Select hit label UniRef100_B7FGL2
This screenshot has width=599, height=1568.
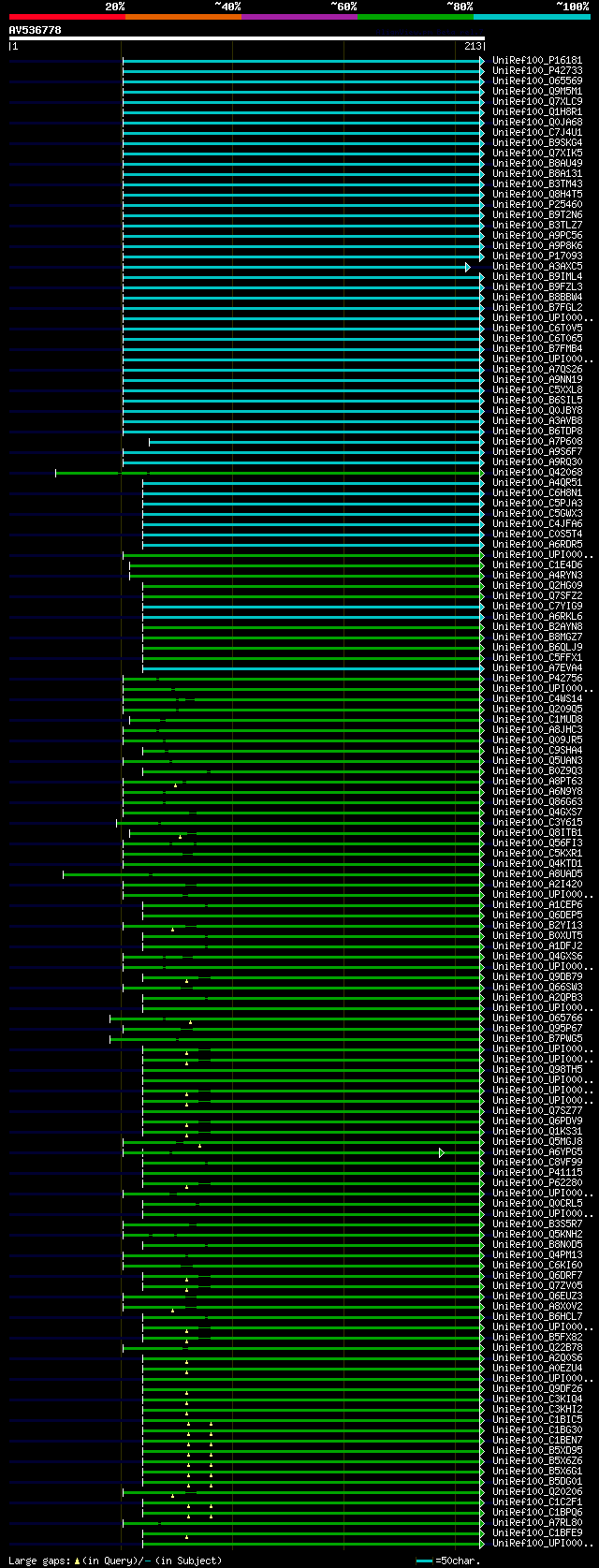(537, 307)
